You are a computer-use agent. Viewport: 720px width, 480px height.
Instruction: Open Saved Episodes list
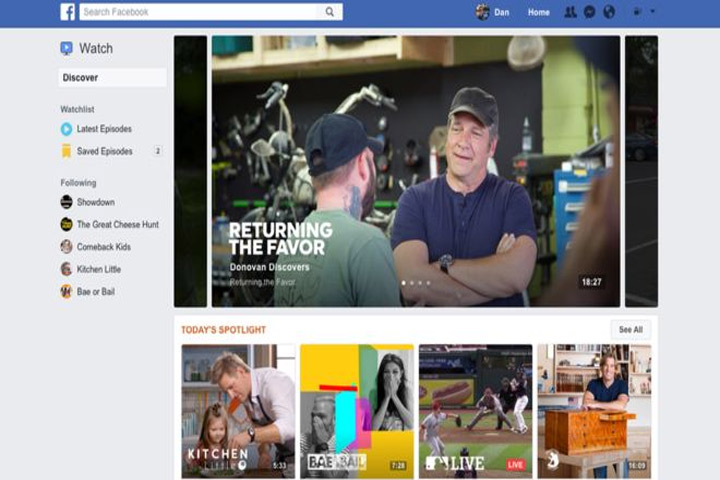105,151
